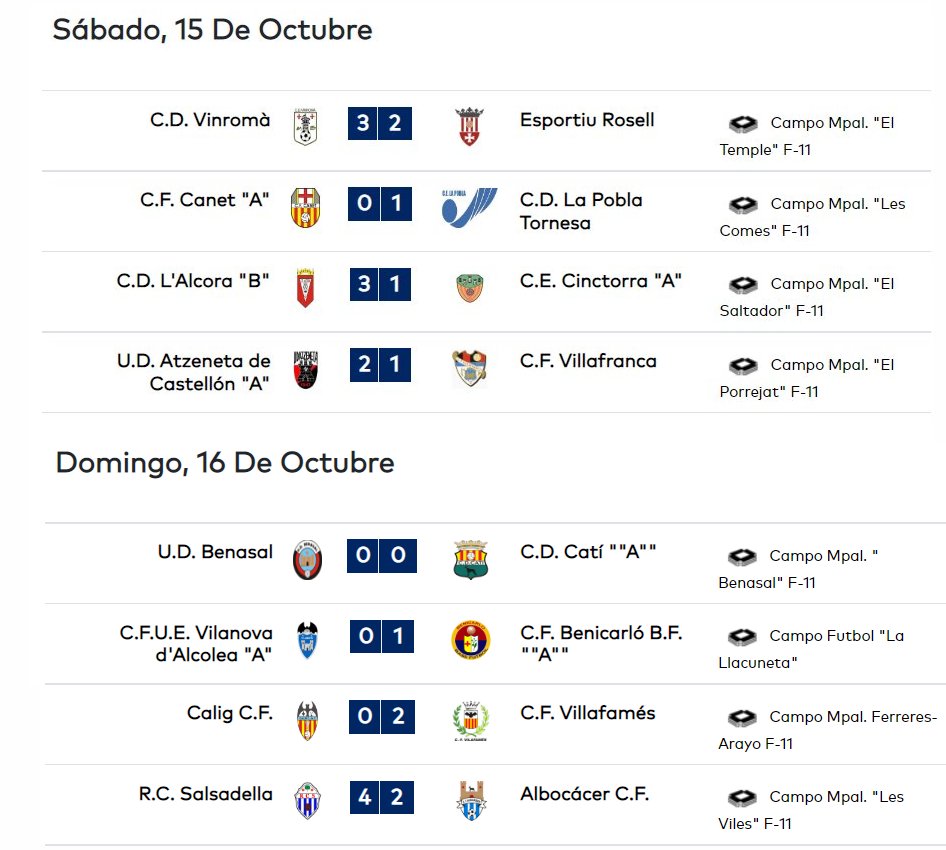Click the stadium icon beside Campo Mpal. "El Temple"
Viewport: 946px width, 850px height.
click(743, 124)
